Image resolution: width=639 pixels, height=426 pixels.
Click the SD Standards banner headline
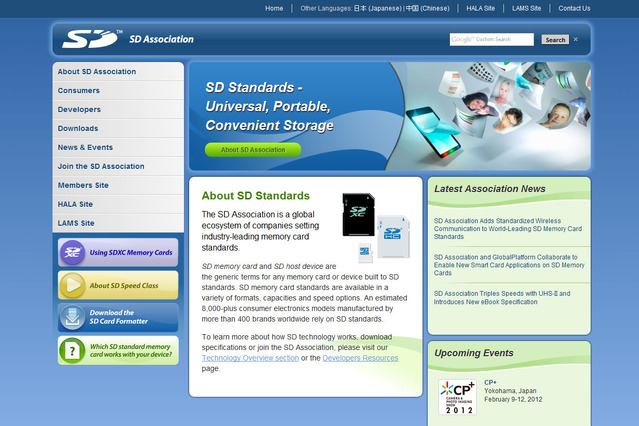[x=269, y=106]
